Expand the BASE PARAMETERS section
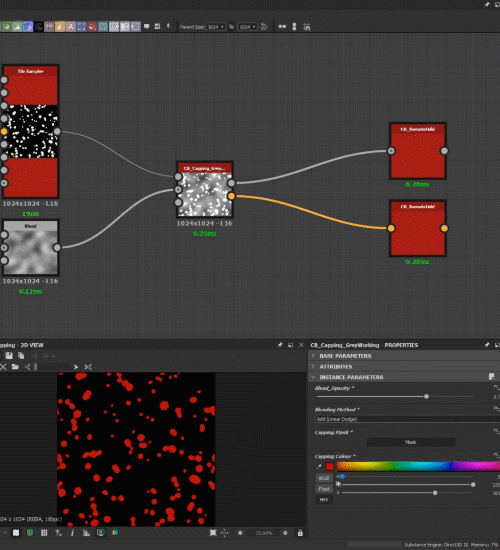The image size is (500, 550). (404, 356)
